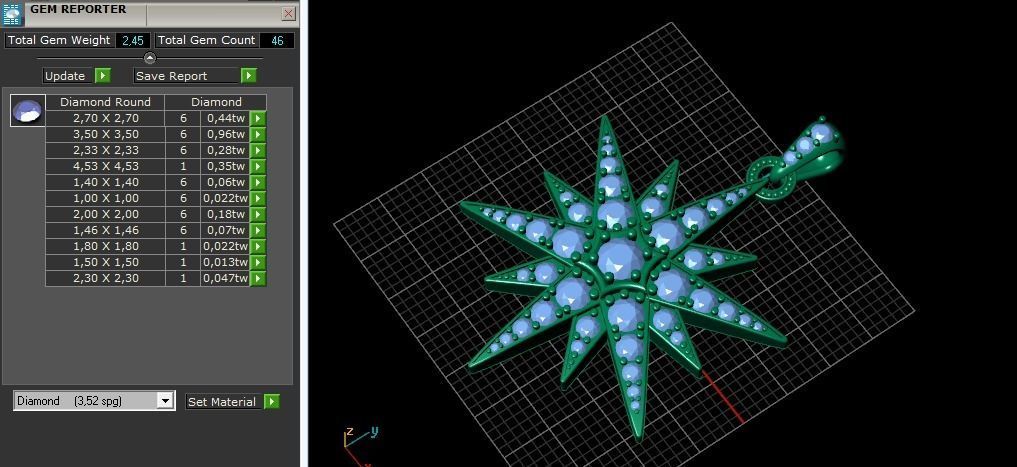Select the 3,50 X 3,50 size cell

[105, 134]
